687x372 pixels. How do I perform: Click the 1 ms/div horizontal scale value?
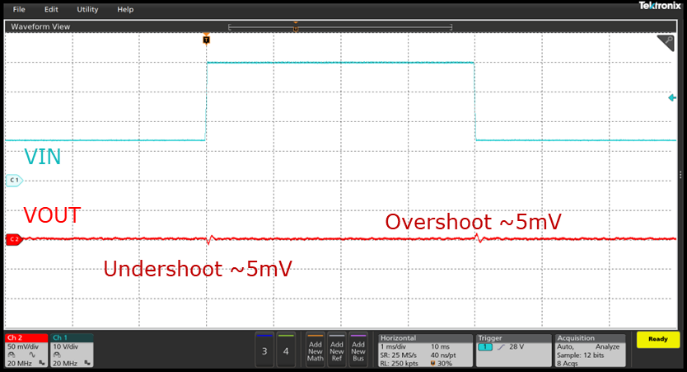(393, 347)
